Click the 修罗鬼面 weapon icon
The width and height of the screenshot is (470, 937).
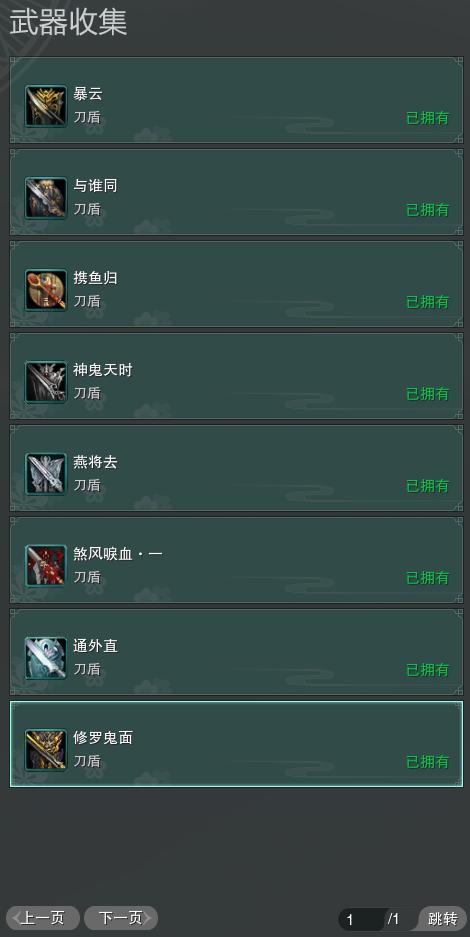click(46, 750)
